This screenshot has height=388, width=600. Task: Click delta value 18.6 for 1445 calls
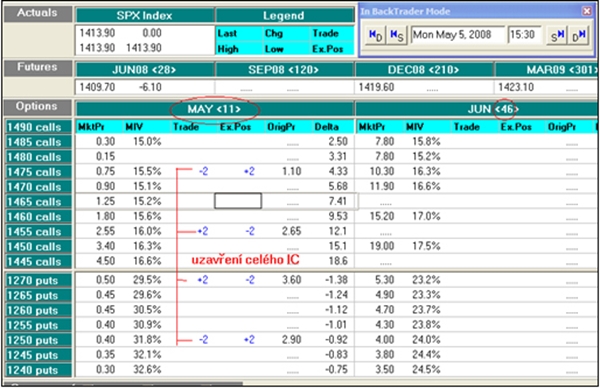[338, 261]
